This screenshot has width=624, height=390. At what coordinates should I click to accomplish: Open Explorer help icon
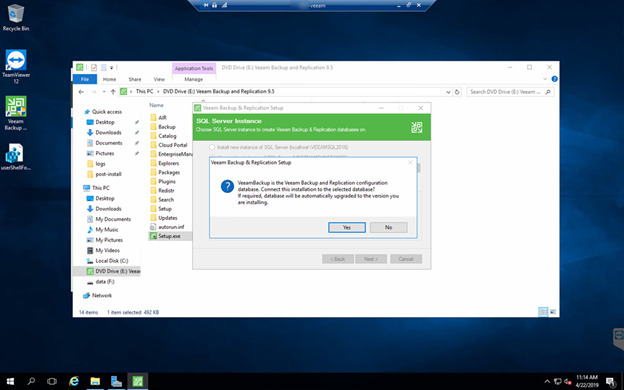554,79
